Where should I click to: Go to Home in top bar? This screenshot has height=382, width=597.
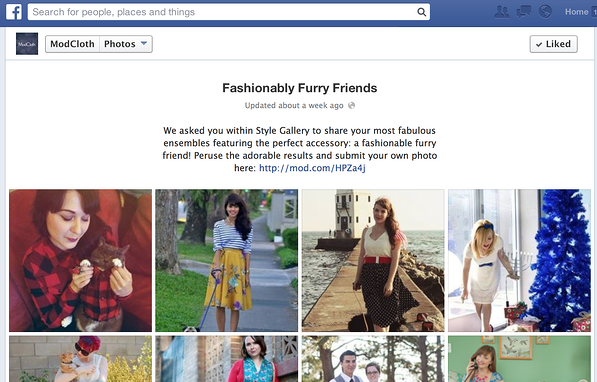click(x=576, y=12)
